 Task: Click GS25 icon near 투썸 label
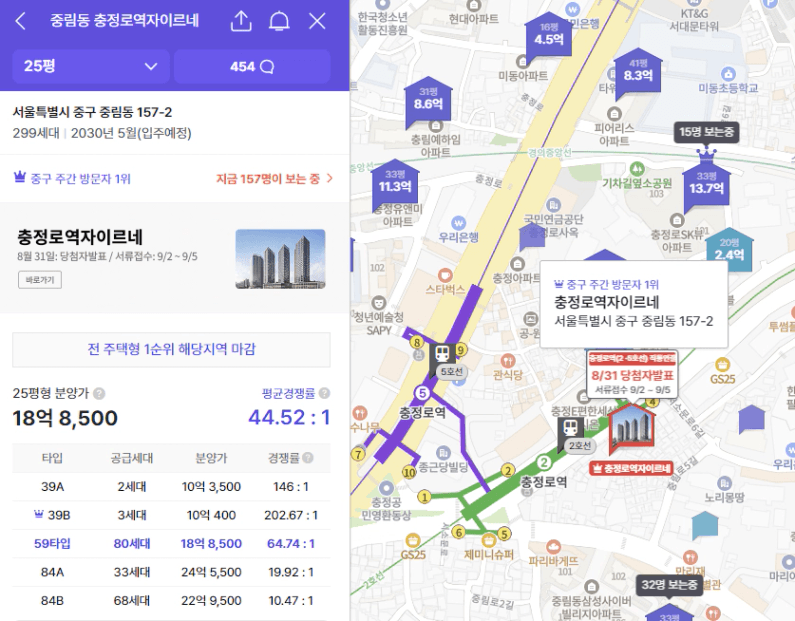point(722,364)
